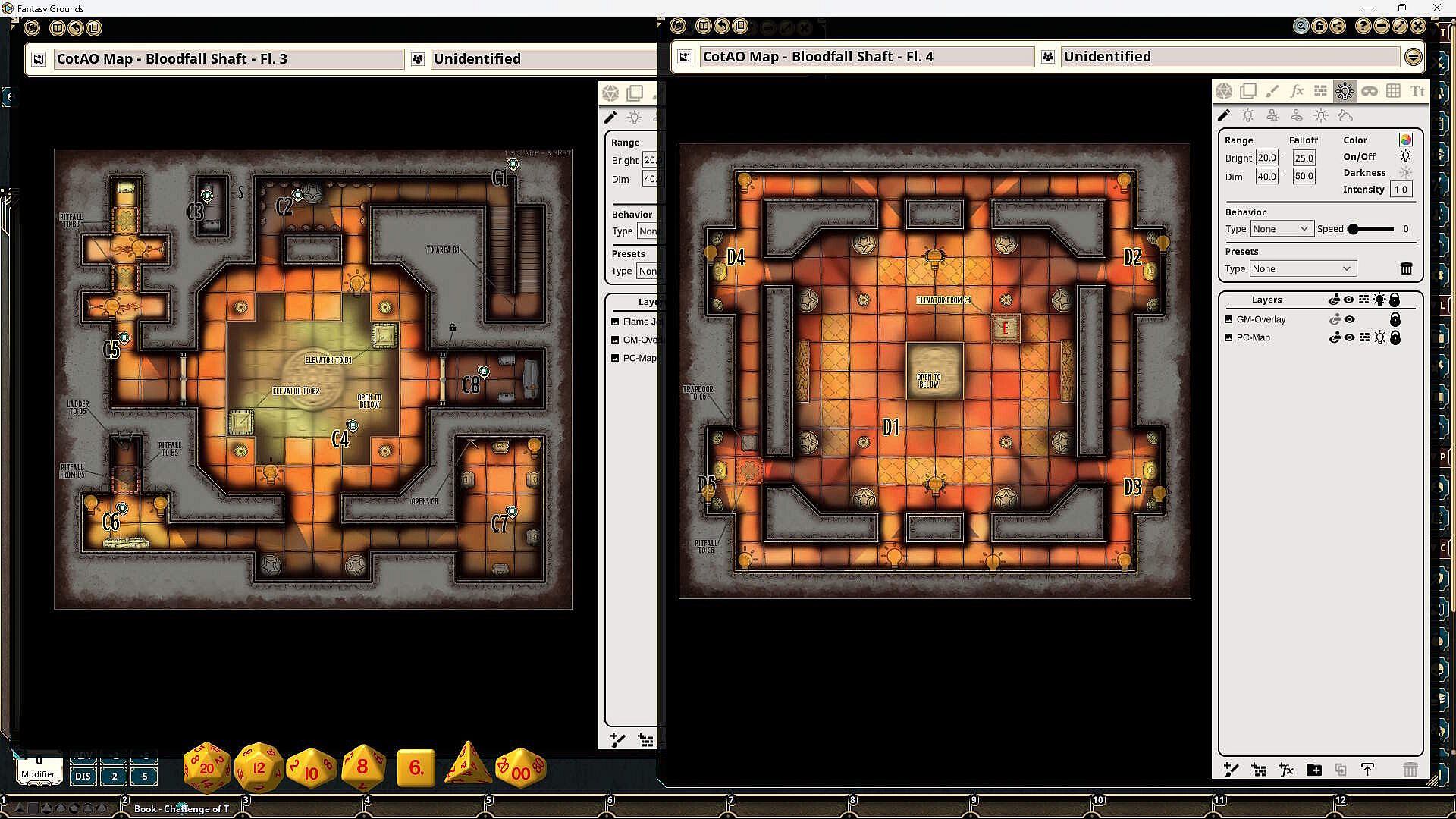Select the cloud weather lighting sub-tool
This screenshot has width=1456, height=819.
pyautogui.click(x=1345, y=116)
